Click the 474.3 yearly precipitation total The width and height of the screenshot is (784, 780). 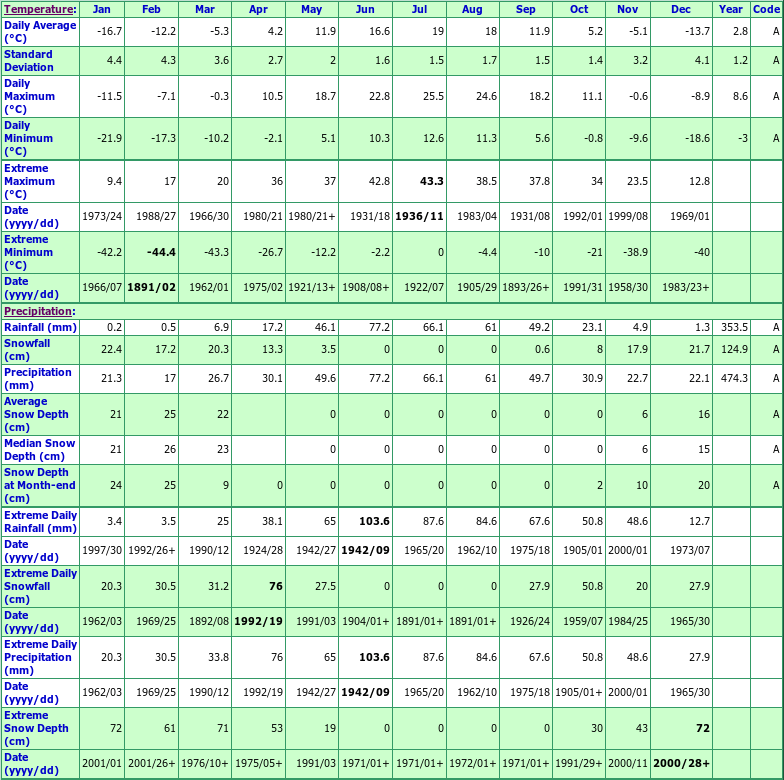(x=733, y=379)
